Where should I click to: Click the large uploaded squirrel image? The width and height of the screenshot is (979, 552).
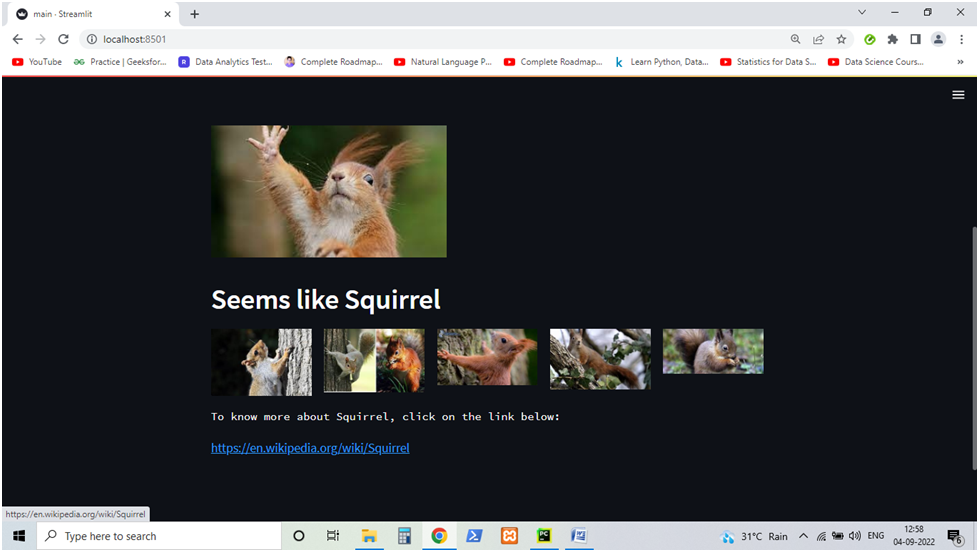tap(329, 191)
